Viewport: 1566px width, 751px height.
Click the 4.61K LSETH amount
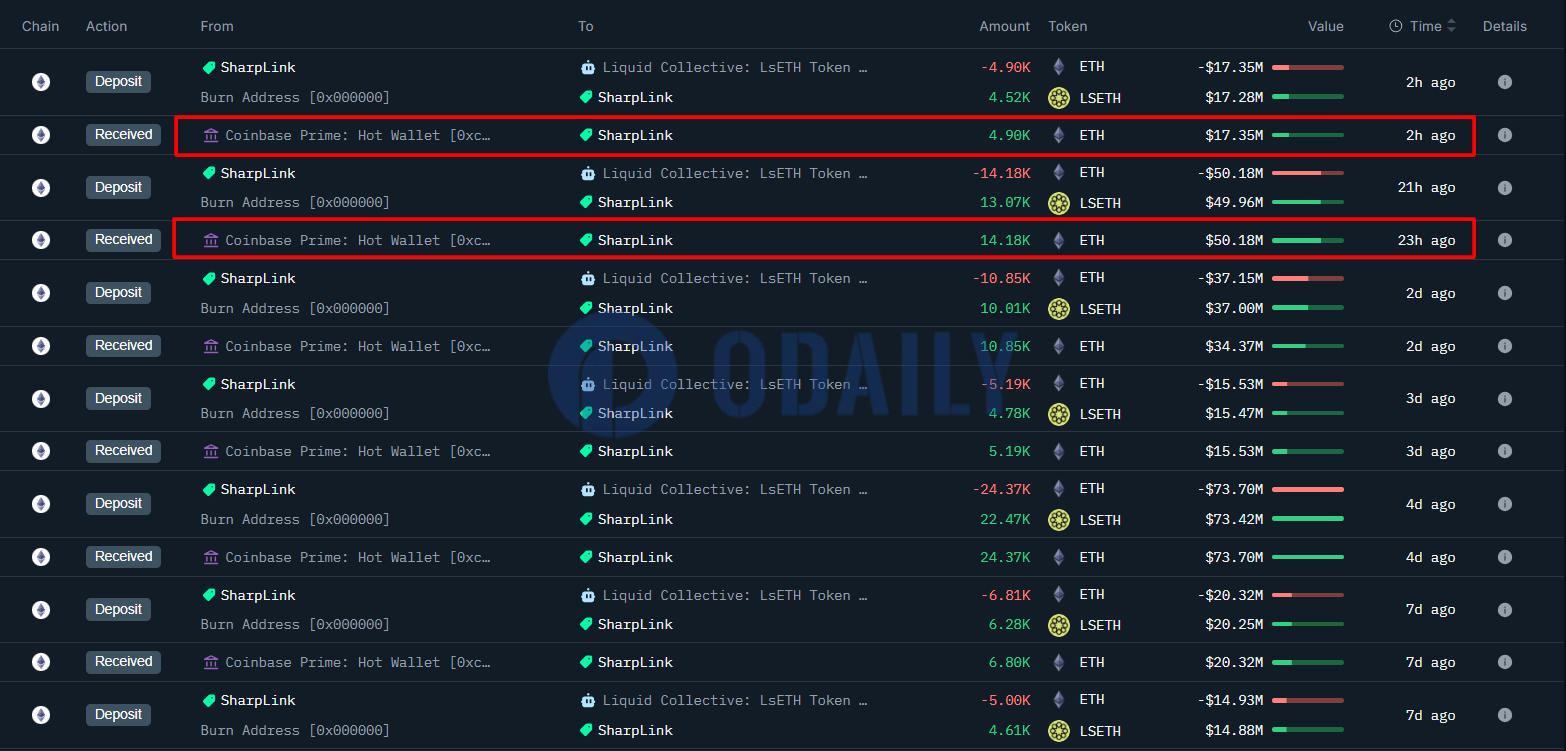(x=1010, y=730)
